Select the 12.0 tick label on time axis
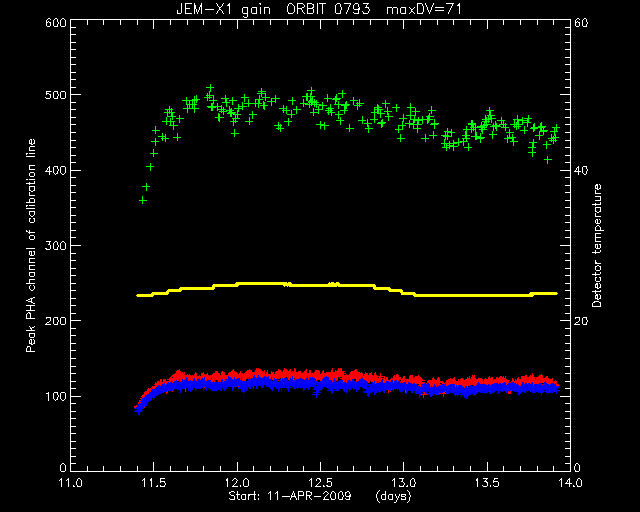This screenshot has width=640, height=512. pos(237,483)
